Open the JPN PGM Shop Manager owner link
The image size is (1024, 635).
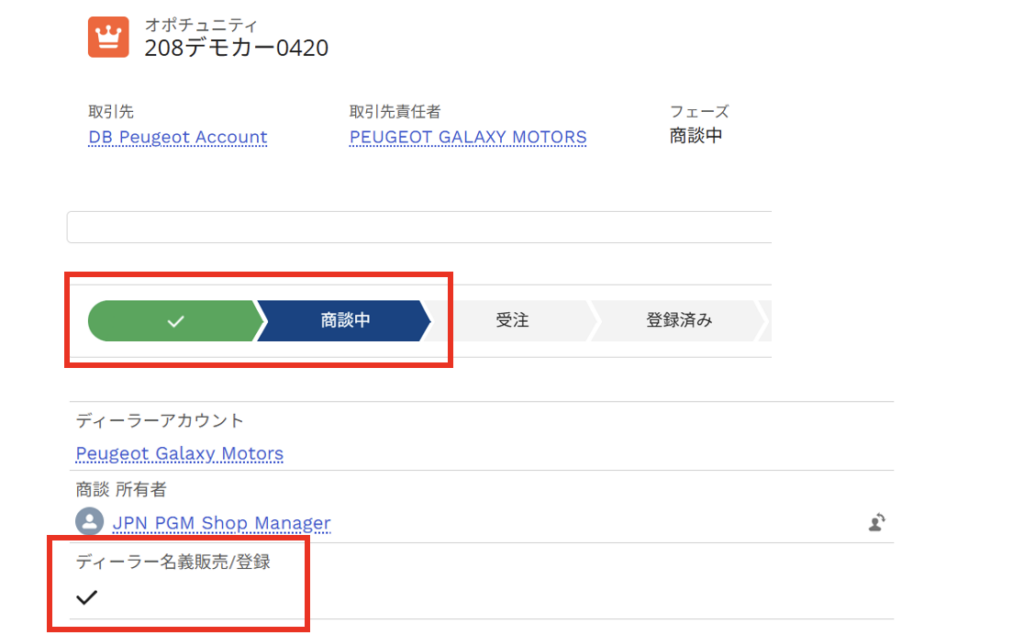point(221,523)
